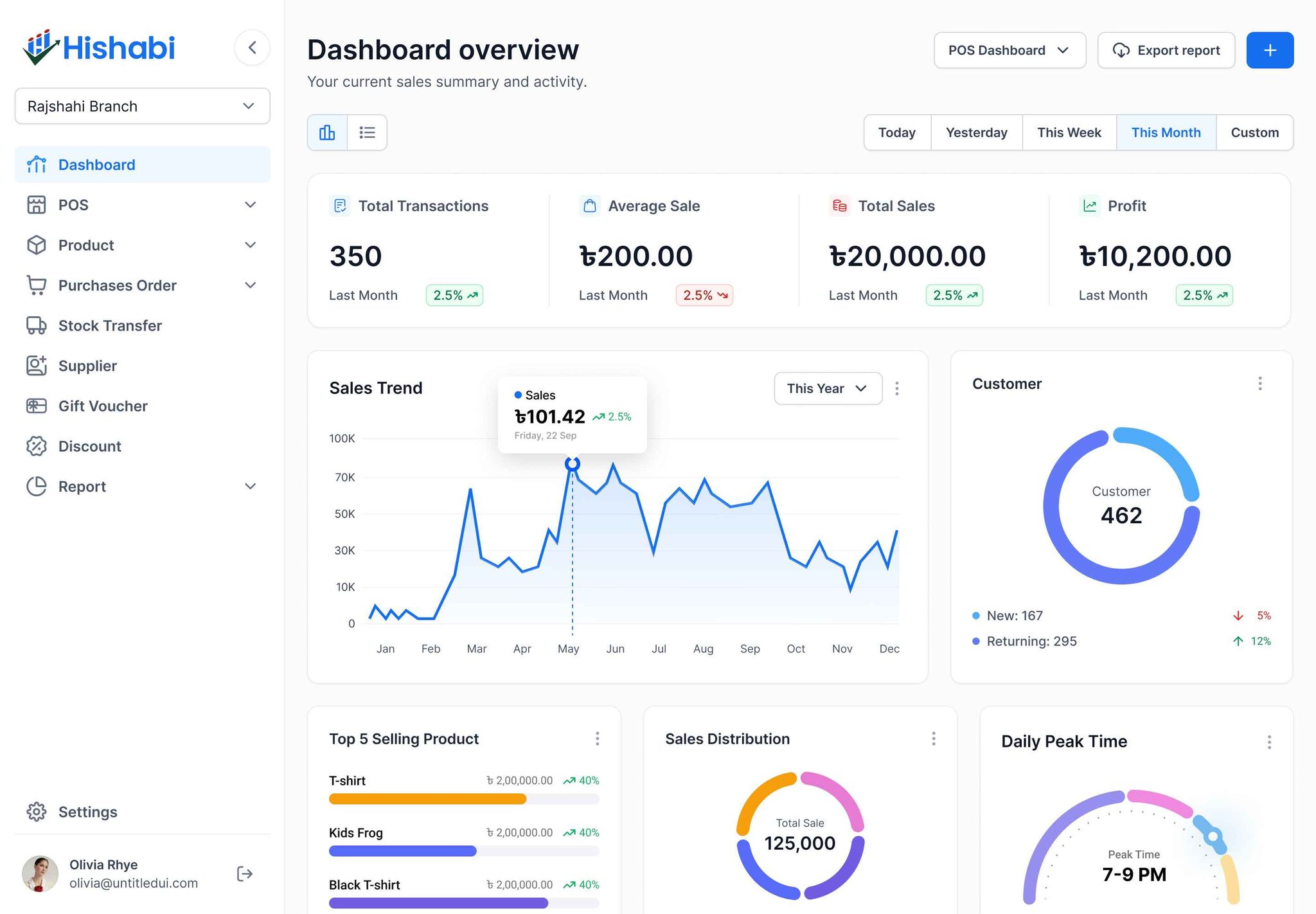Click the blue plus button in the header
Viewport: 1316px width, 914px height.
point(1269,49)
